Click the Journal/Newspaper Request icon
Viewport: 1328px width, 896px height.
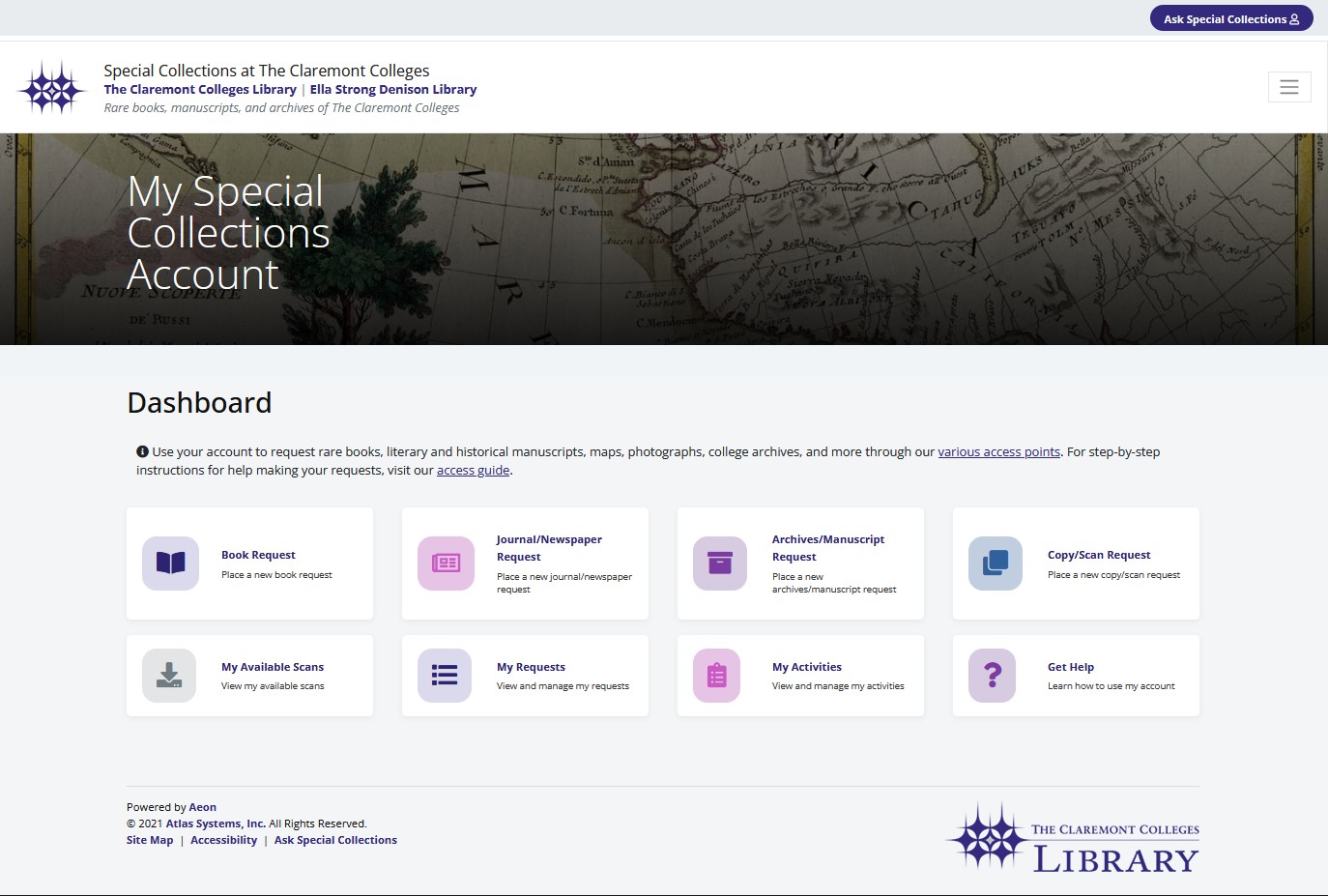pos(445,564)
